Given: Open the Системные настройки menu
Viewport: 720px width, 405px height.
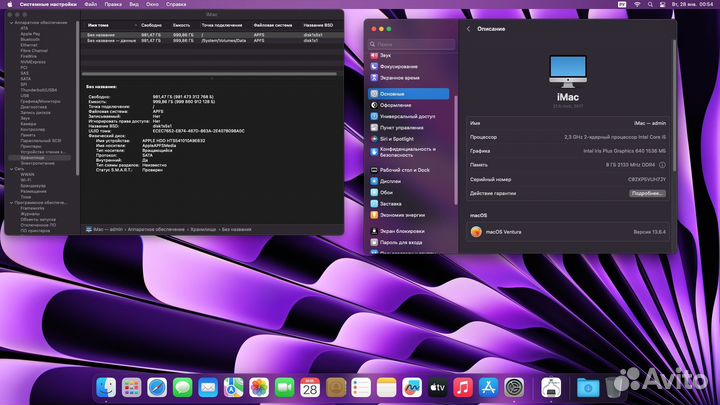Looking at the screenshot, I should [x=48, y=4].
